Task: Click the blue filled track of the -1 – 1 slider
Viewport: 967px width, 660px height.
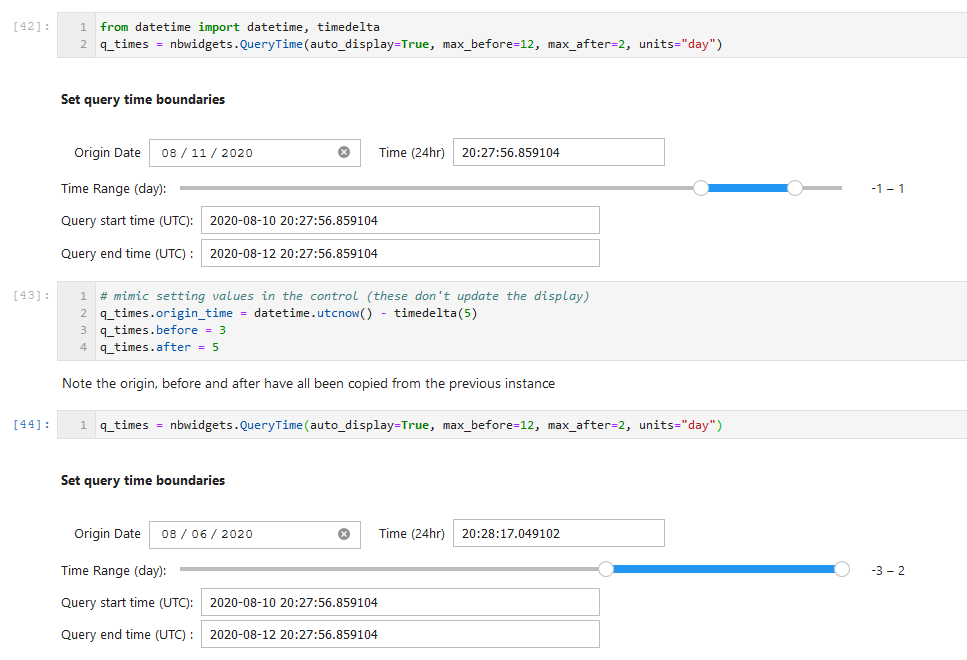Action: tap(748, 188)
